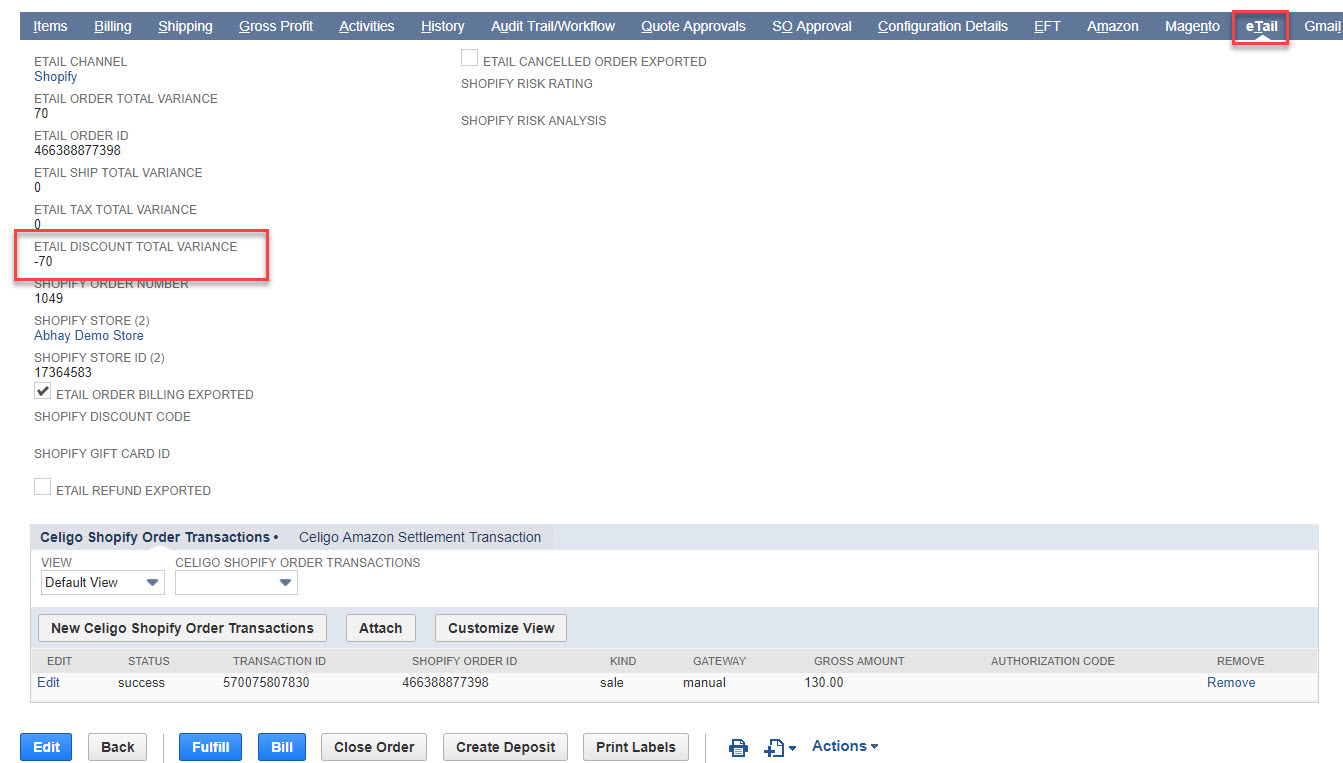
Task: Open the Shipping tab
Action: click(x=185, y=26)
